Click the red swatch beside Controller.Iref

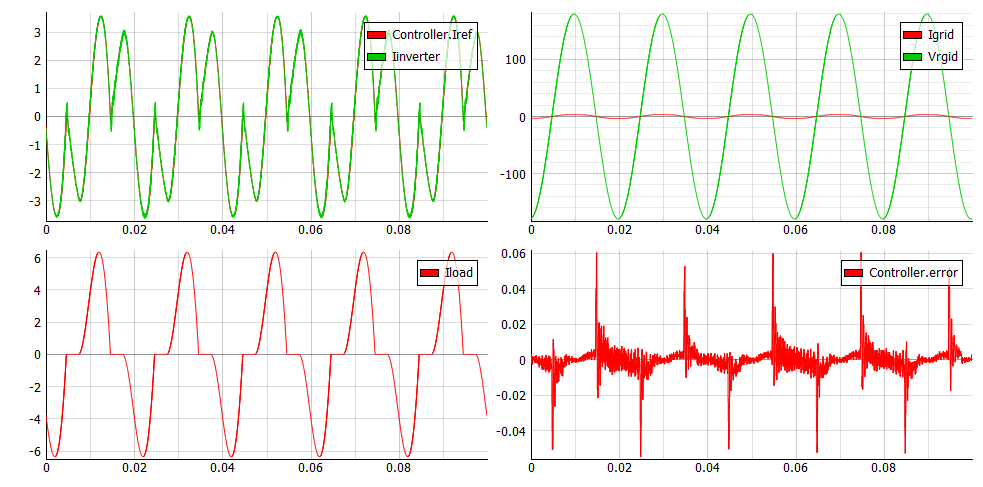(x=377, y=36)
